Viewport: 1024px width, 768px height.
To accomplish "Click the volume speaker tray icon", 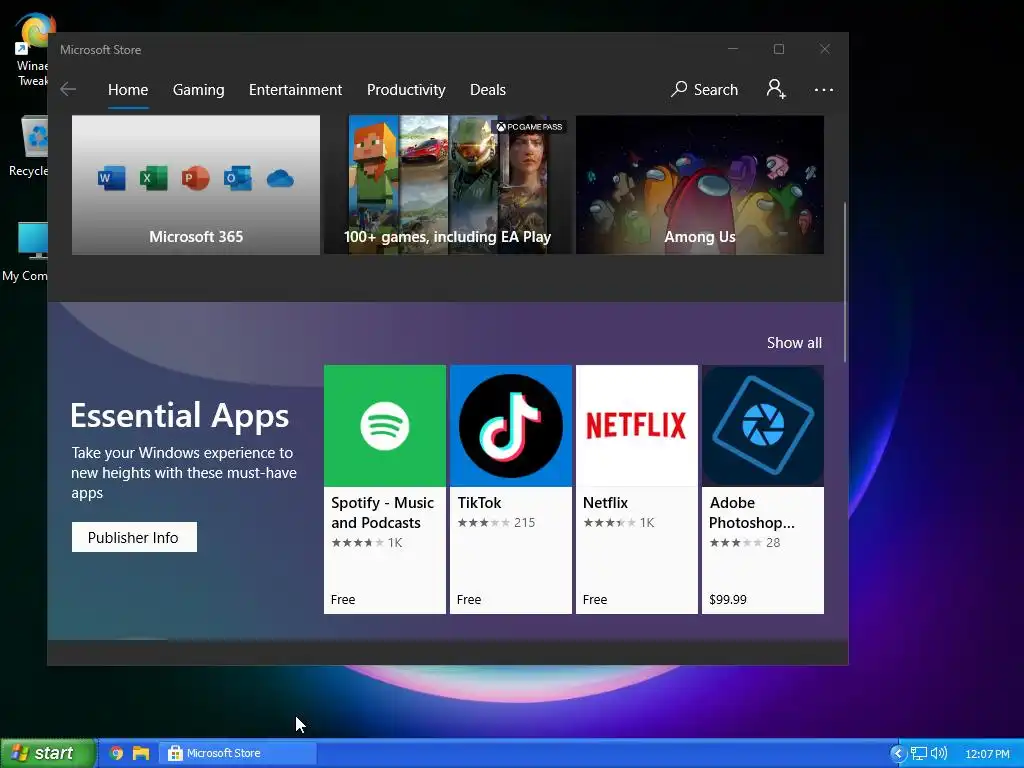I will pyautogui.click(x=939, y=754).
